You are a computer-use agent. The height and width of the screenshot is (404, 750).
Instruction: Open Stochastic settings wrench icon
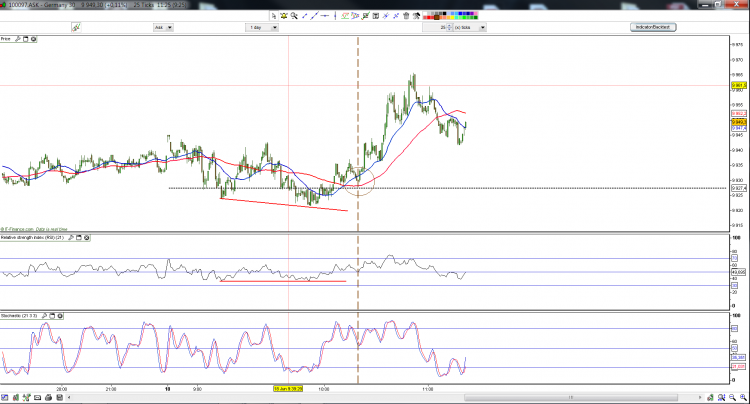pos(44,316)
